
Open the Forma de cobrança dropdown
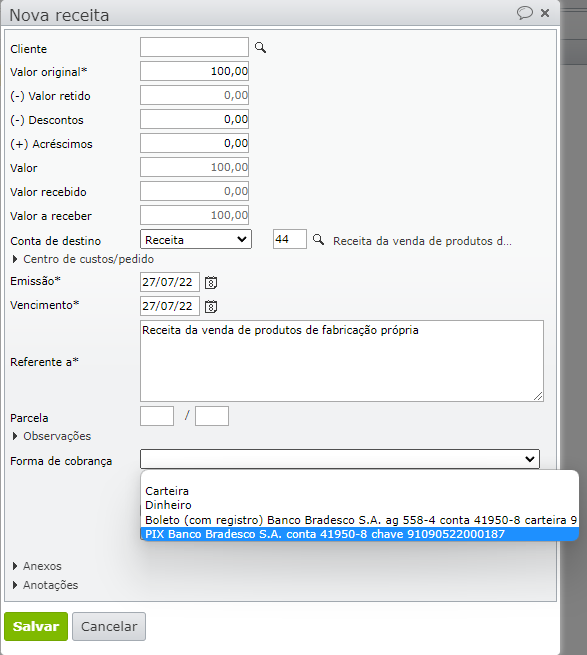coord(340,459)
